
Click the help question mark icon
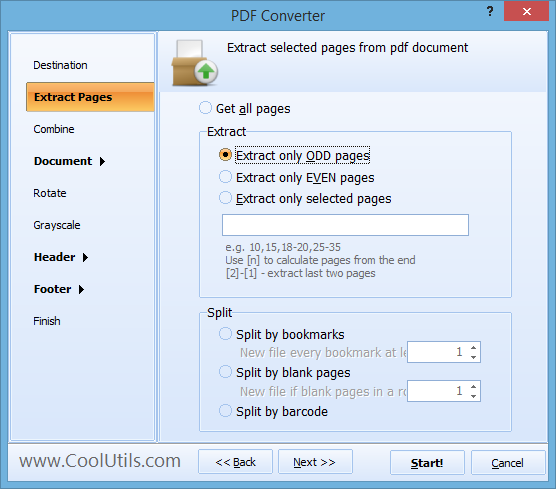pyautogui.click(x=490, y=11)
